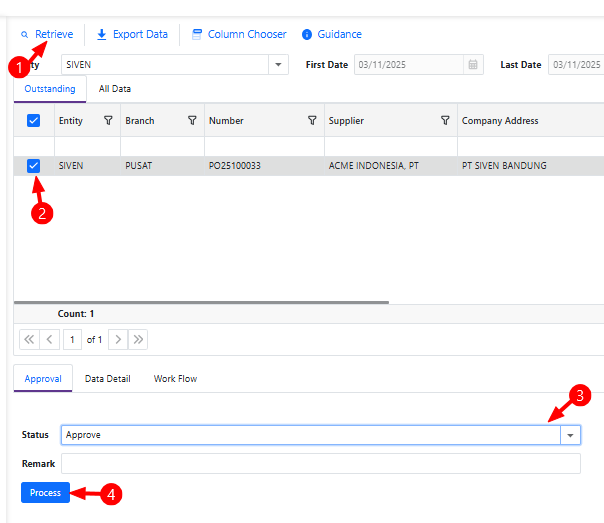Go to the last page
Image resolution: width=604 pixels, height=523 pixels.
tap(138, 339)
